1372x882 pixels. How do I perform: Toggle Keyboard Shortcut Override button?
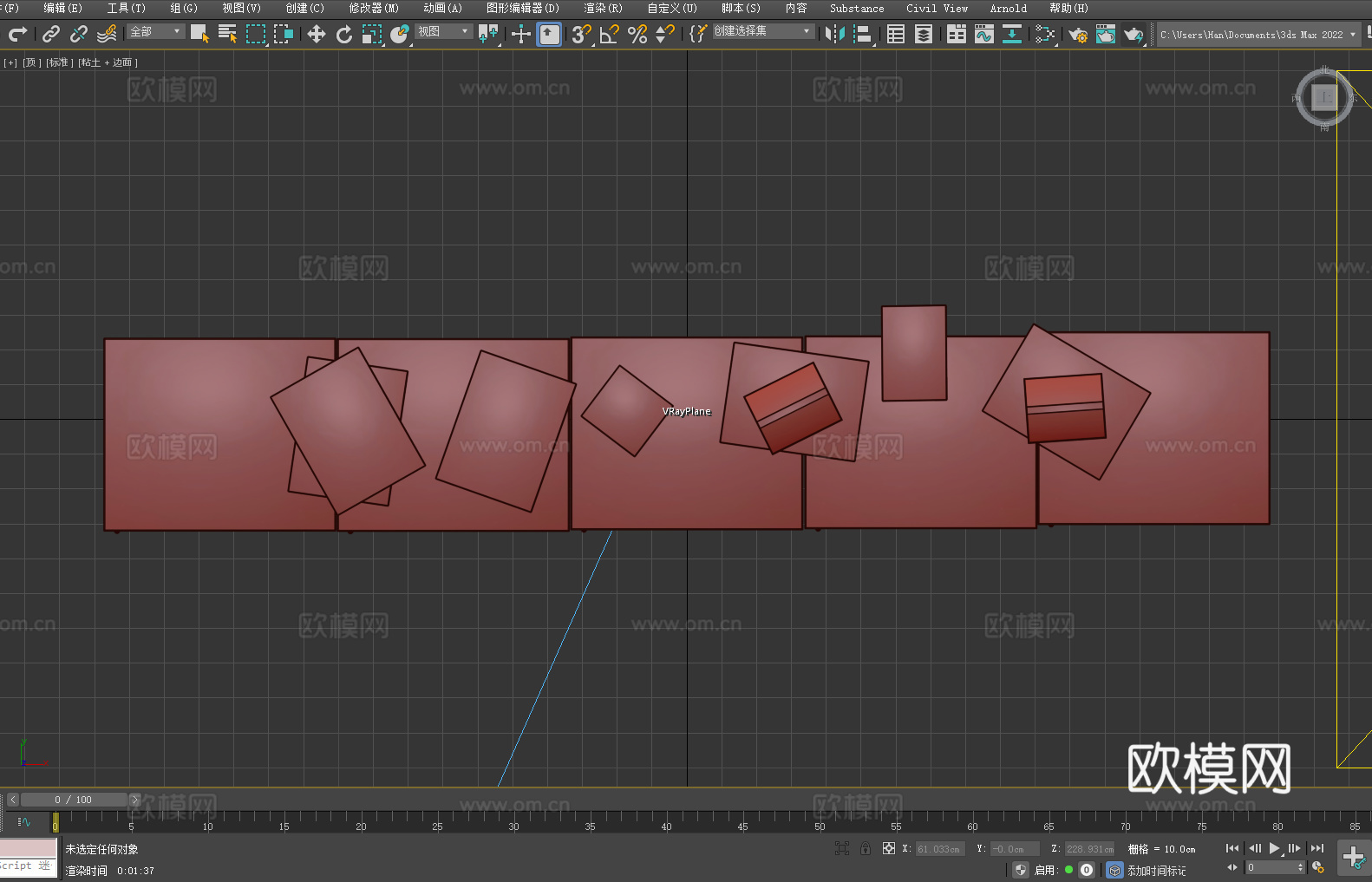pyautogui.click(x=549, y=34)
